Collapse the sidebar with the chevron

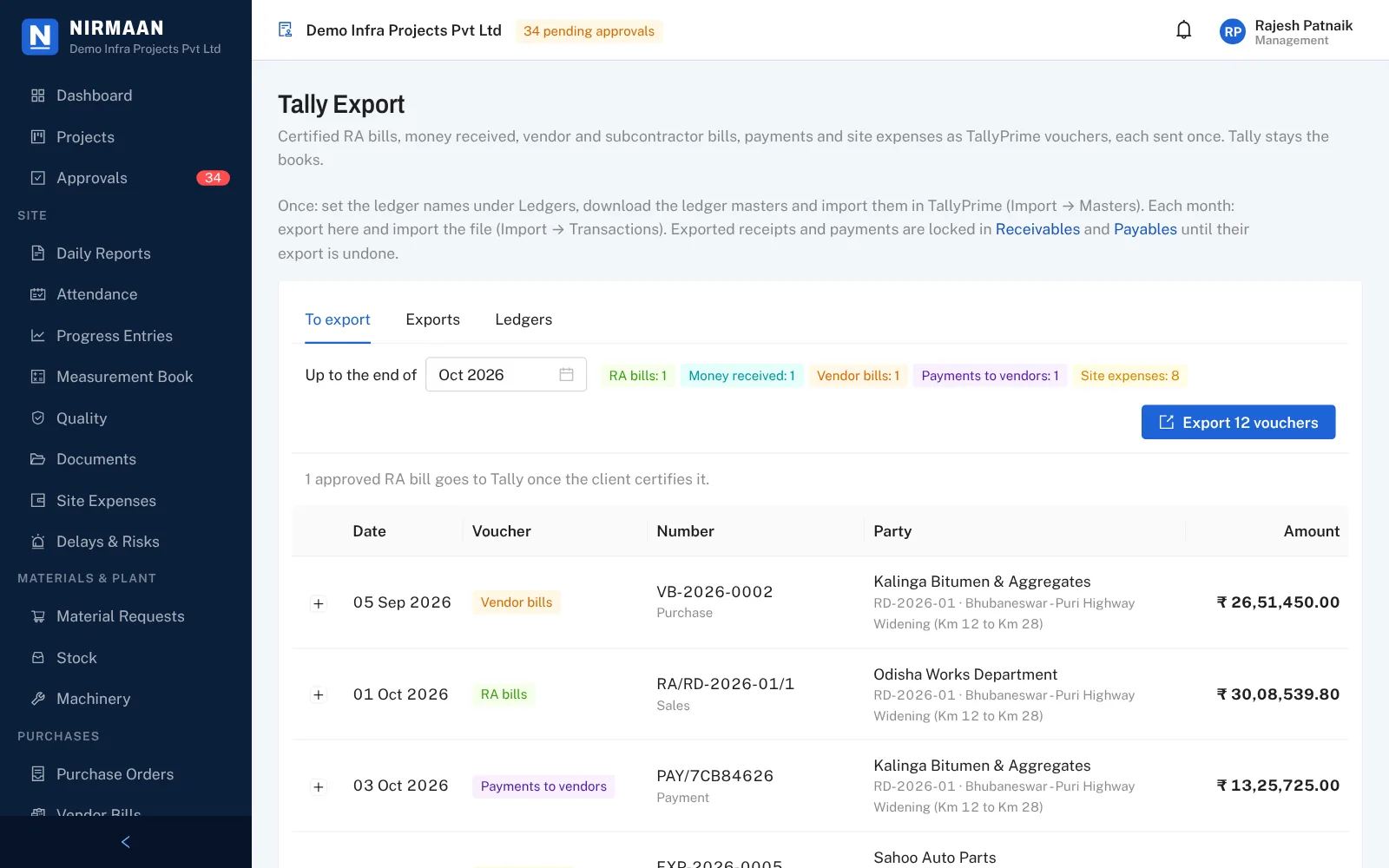click(x=126, y=842)
